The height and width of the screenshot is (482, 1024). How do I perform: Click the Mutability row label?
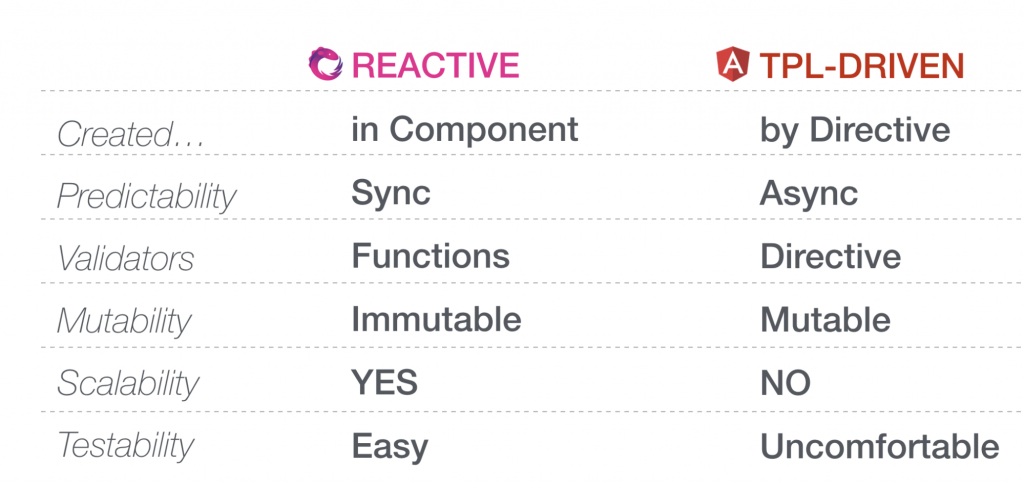coord(123,321)
